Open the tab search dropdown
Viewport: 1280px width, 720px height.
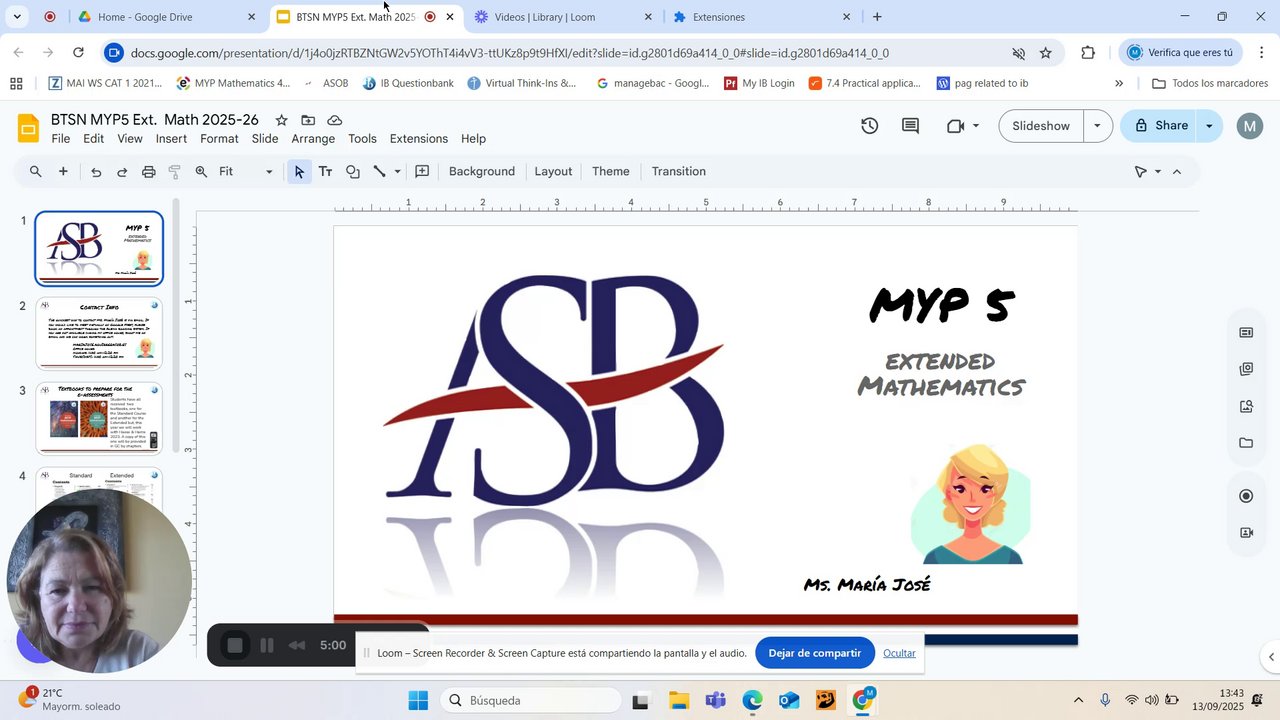point(17,17)
